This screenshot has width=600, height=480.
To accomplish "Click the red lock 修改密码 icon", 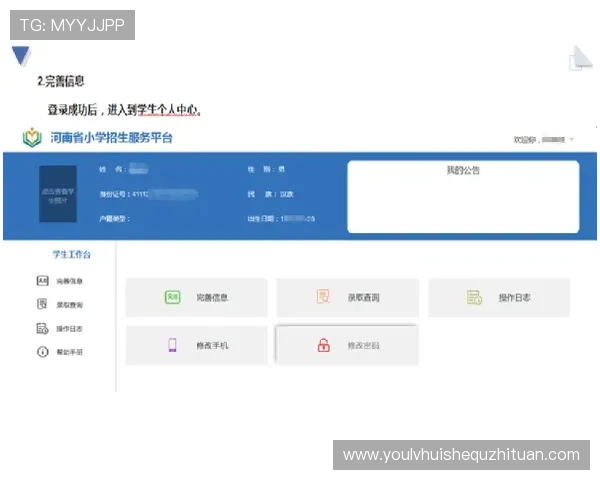I will [324, 345].
